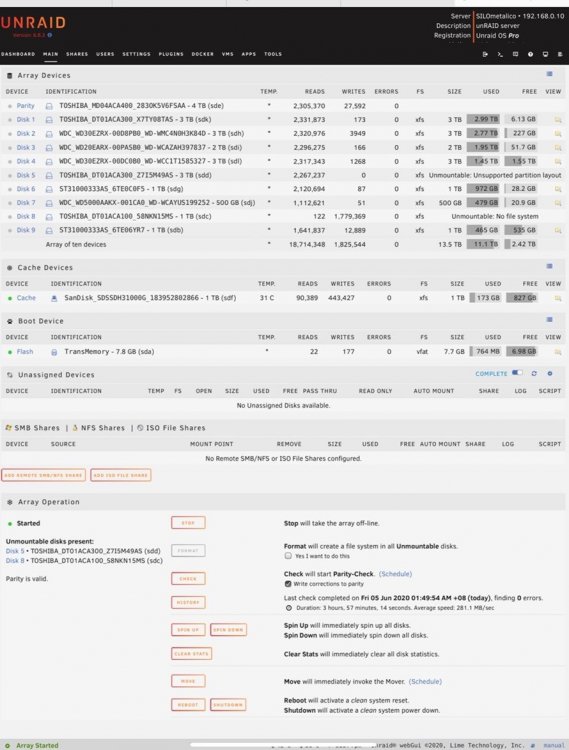Check 'Yes I want to do this'
This screenshot has height=750, width=569.
point(288,556)
